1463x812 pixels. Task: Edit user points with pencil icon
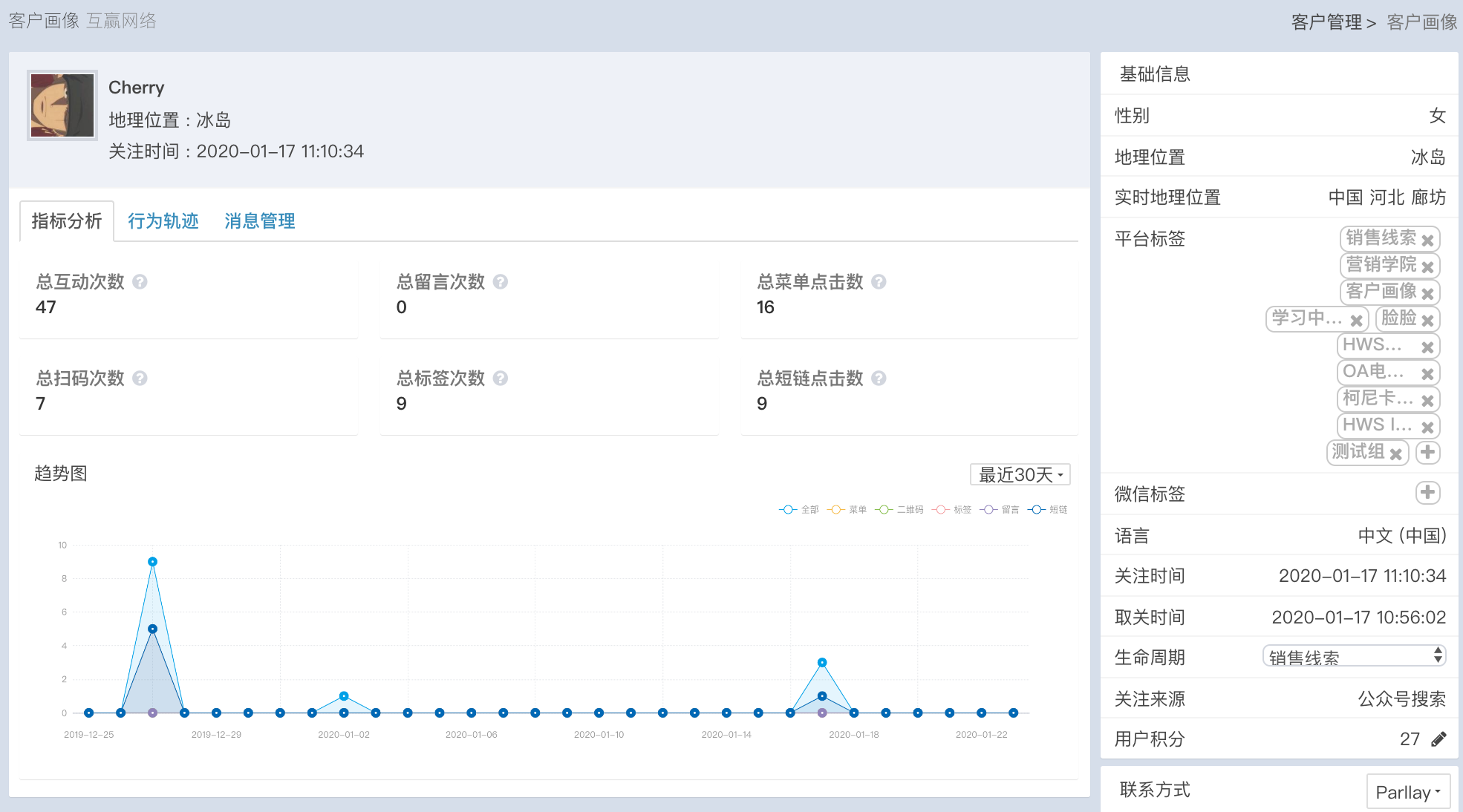(1438, 739)
